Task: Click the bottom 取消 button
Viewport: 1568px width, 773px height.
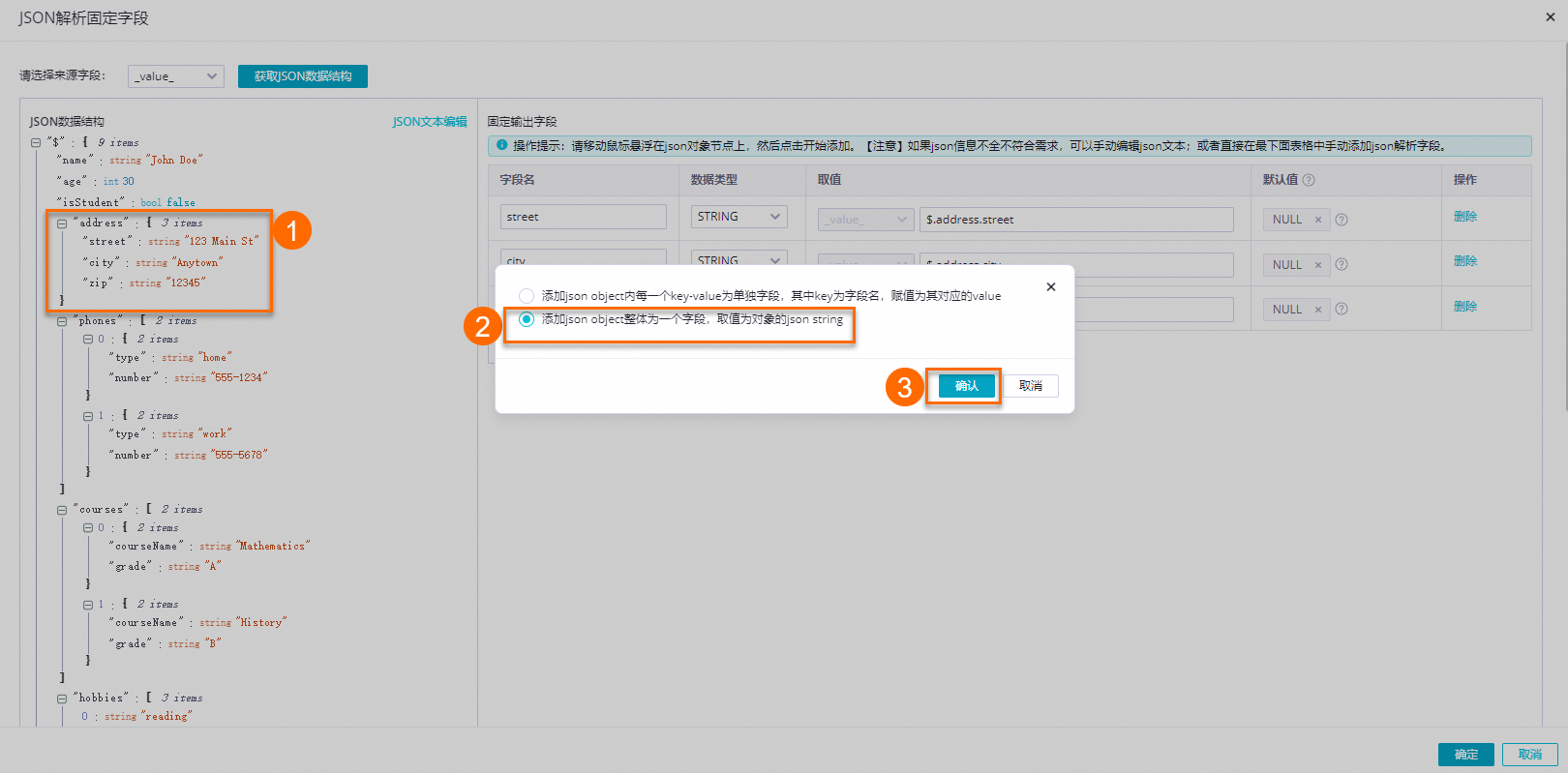Action: pyautogui.click(x=1529, y=755)
